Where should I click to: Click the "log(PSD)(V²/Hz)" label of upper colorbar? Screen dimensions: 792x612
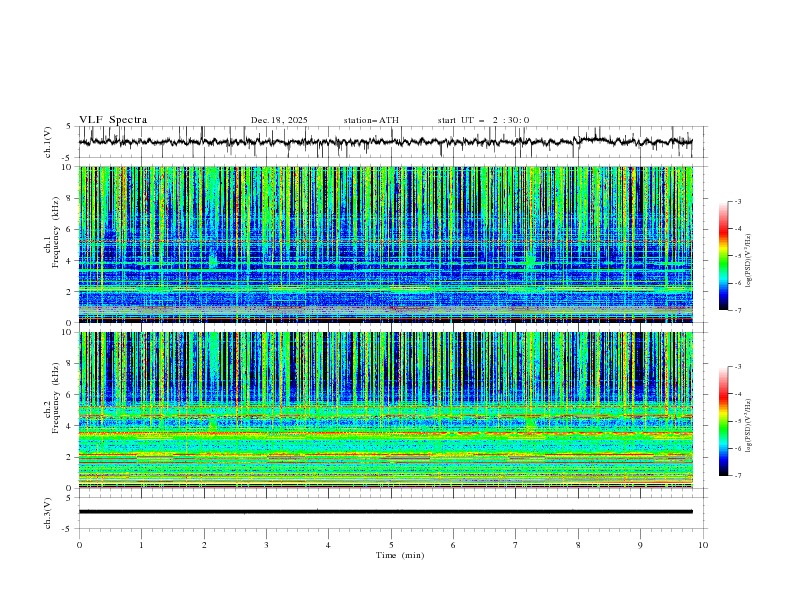[x=748, y=261]
